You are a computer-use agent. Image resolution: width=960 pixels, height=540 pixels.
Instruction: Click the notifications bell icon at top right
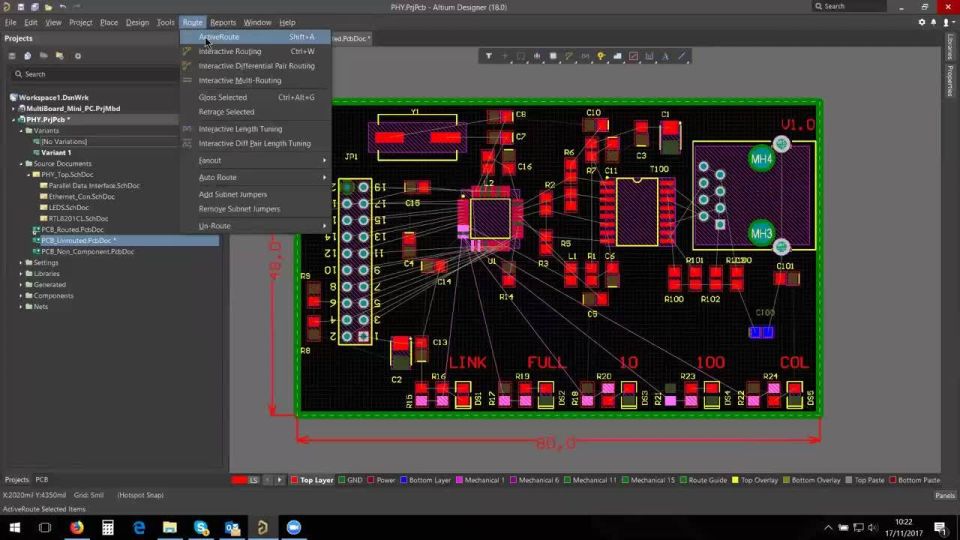coord(934,22)
